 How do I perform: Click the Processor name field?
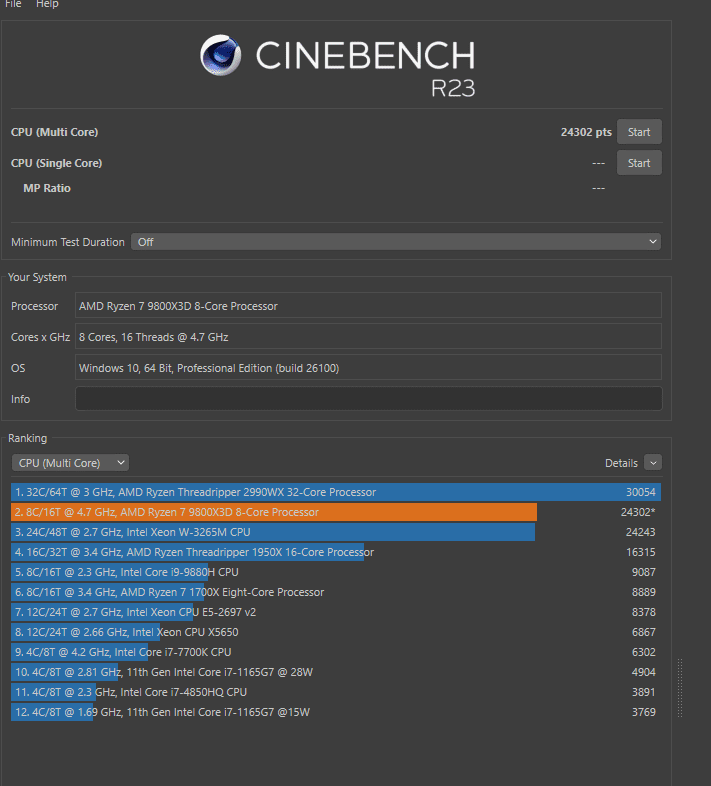tap(369, 306)
